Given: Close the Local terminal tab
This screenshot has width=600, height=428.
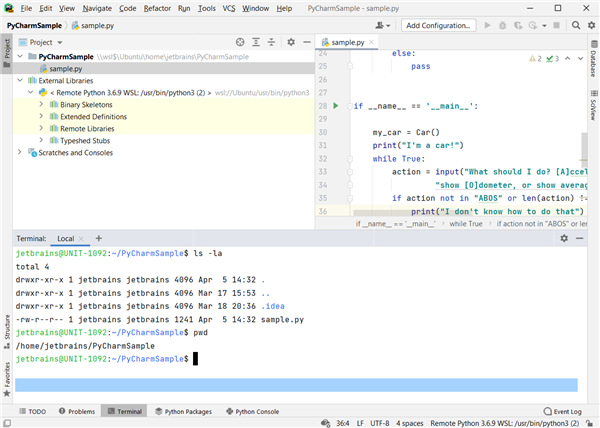Looking at the screenshot, I should tap(81, 238).
